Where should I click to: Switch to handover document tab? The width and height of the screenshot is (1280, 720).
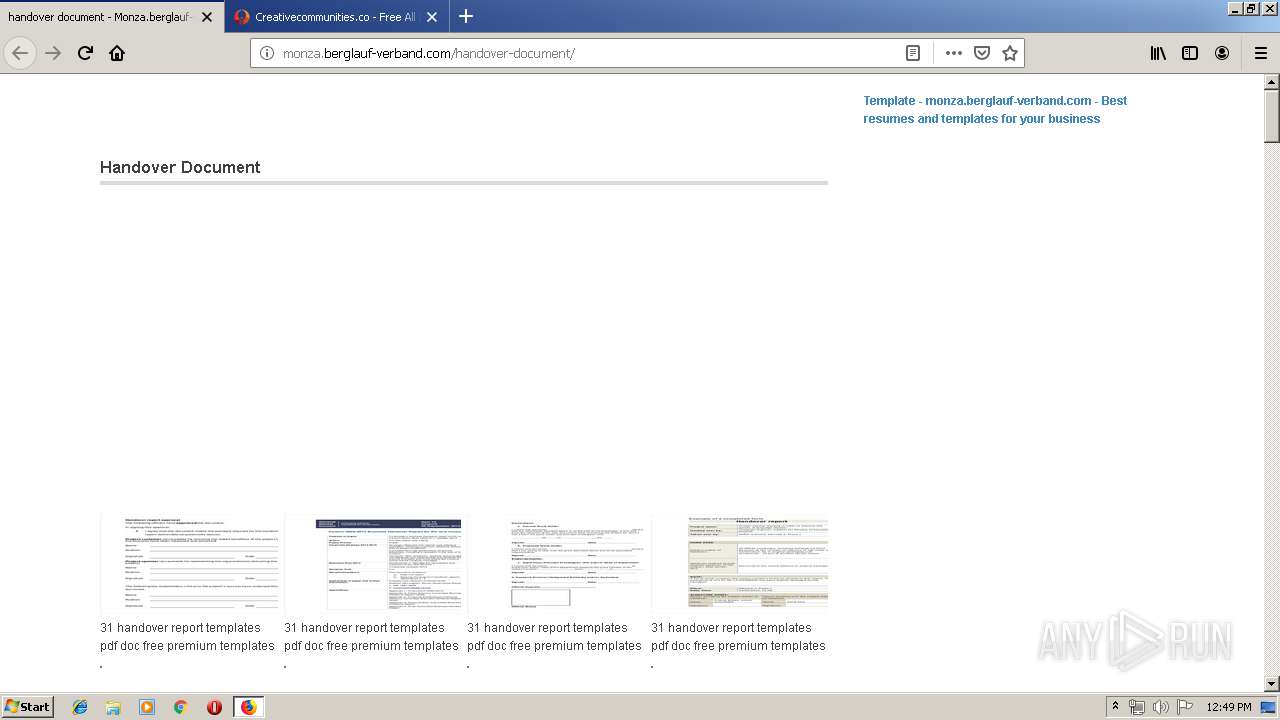point(100,17)
